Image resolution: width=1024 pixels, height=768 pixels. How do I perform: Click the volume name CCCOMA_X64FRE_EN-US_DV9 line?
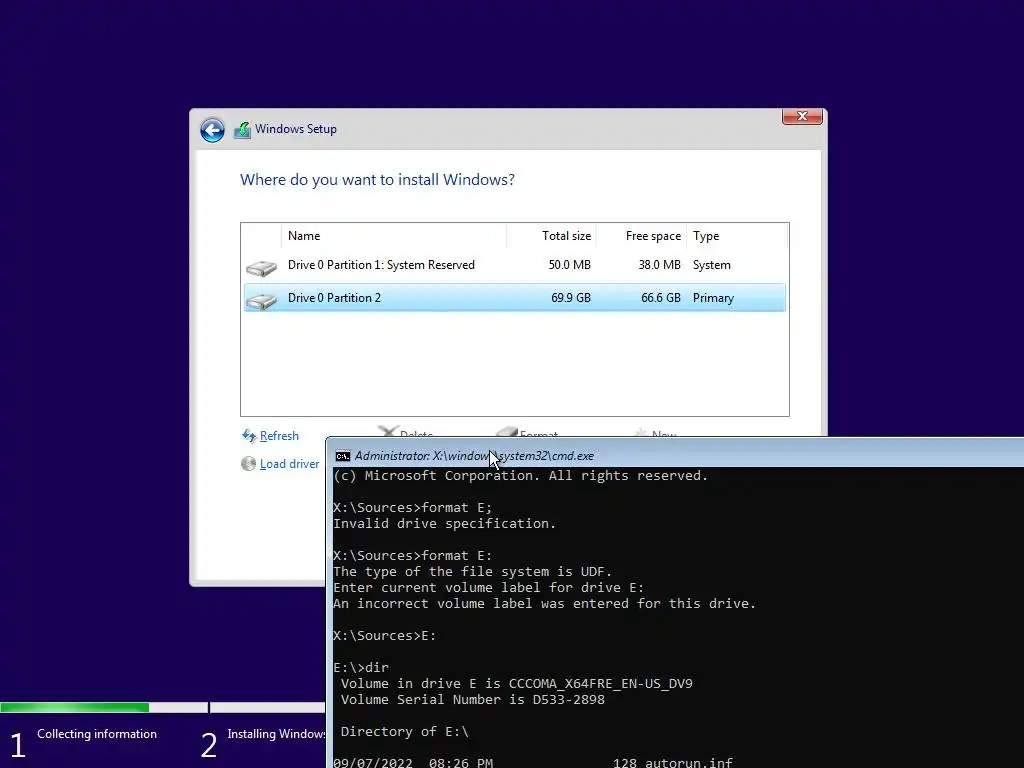[517, 684]
